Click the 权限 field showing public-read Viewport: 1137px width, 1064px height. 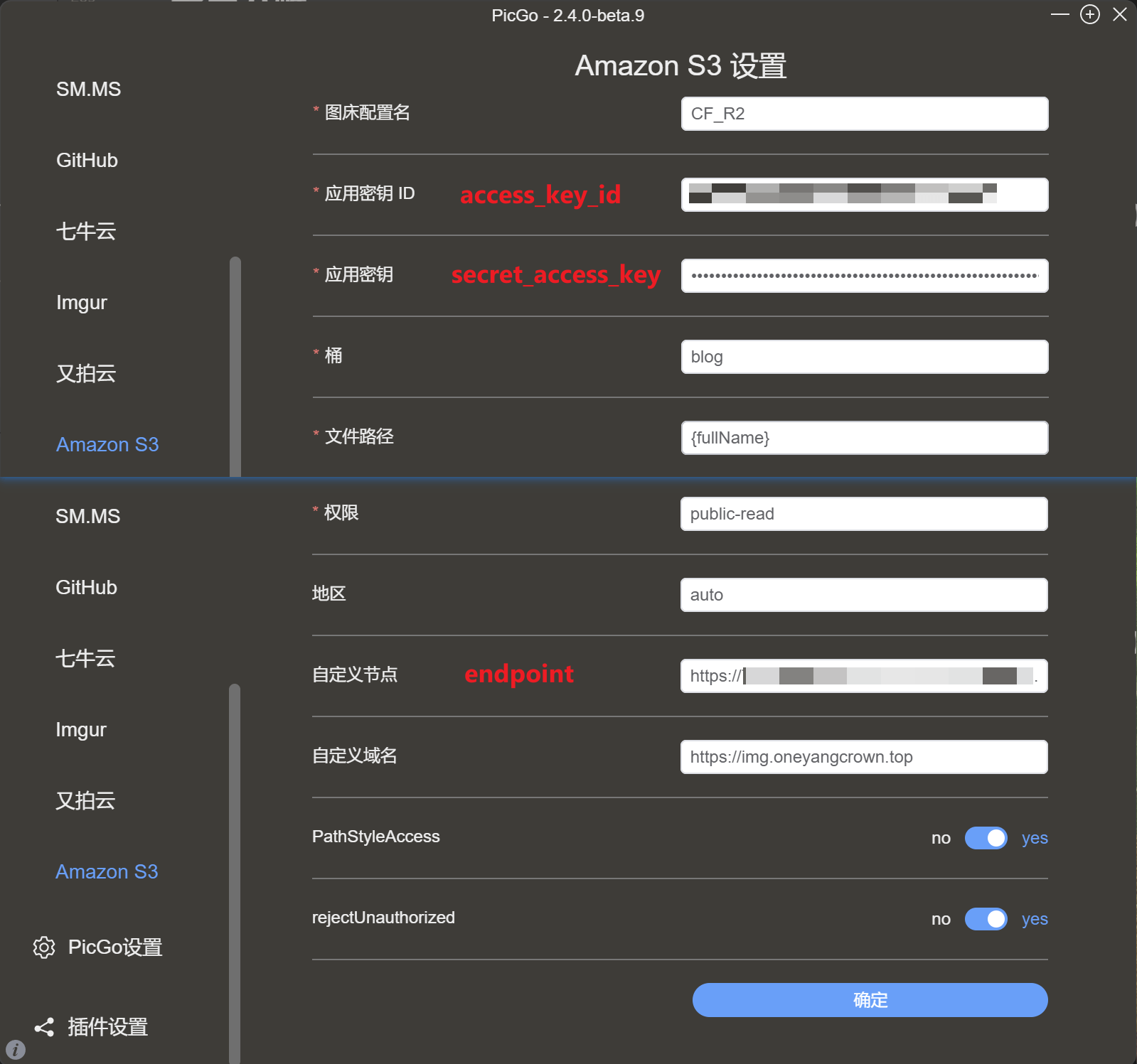click(864, 514)
